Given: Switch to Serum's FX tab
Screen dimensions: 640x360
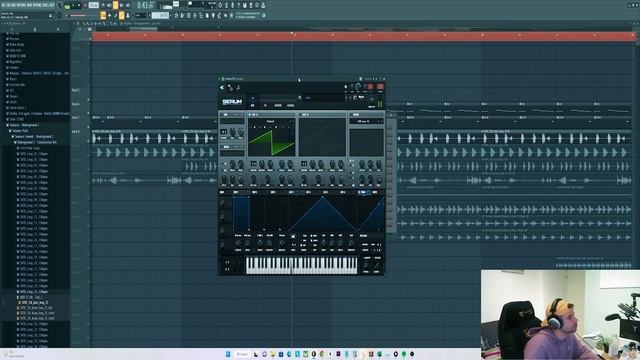Looking at the screenshot, I should click(265, 105).
